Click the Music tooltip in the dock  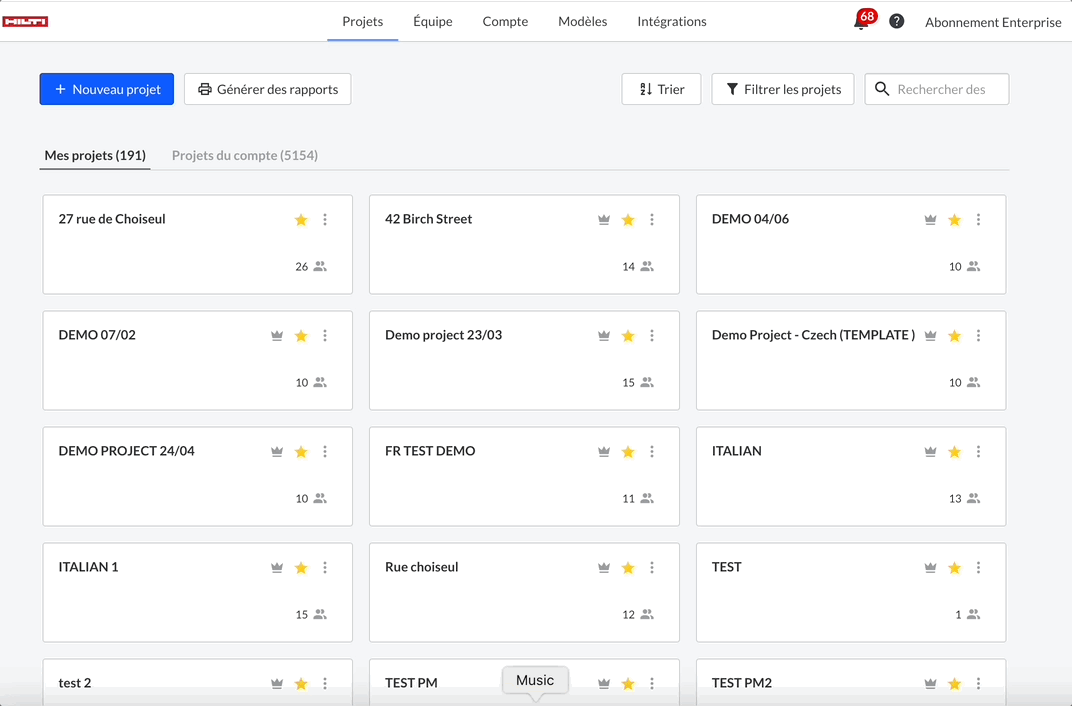click(x=535, y=681)
